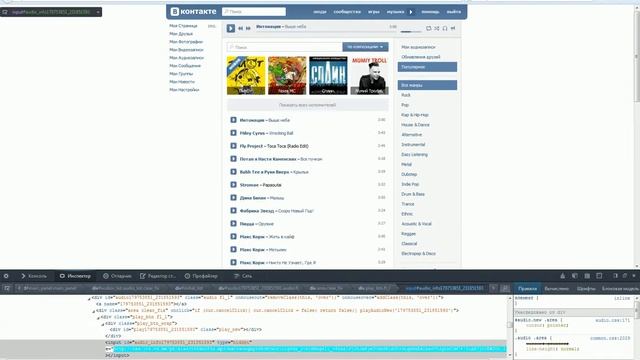Screen dimensions: 640x360
Task: Select the Популярное sidebar tab
Action: pos(427,67)
